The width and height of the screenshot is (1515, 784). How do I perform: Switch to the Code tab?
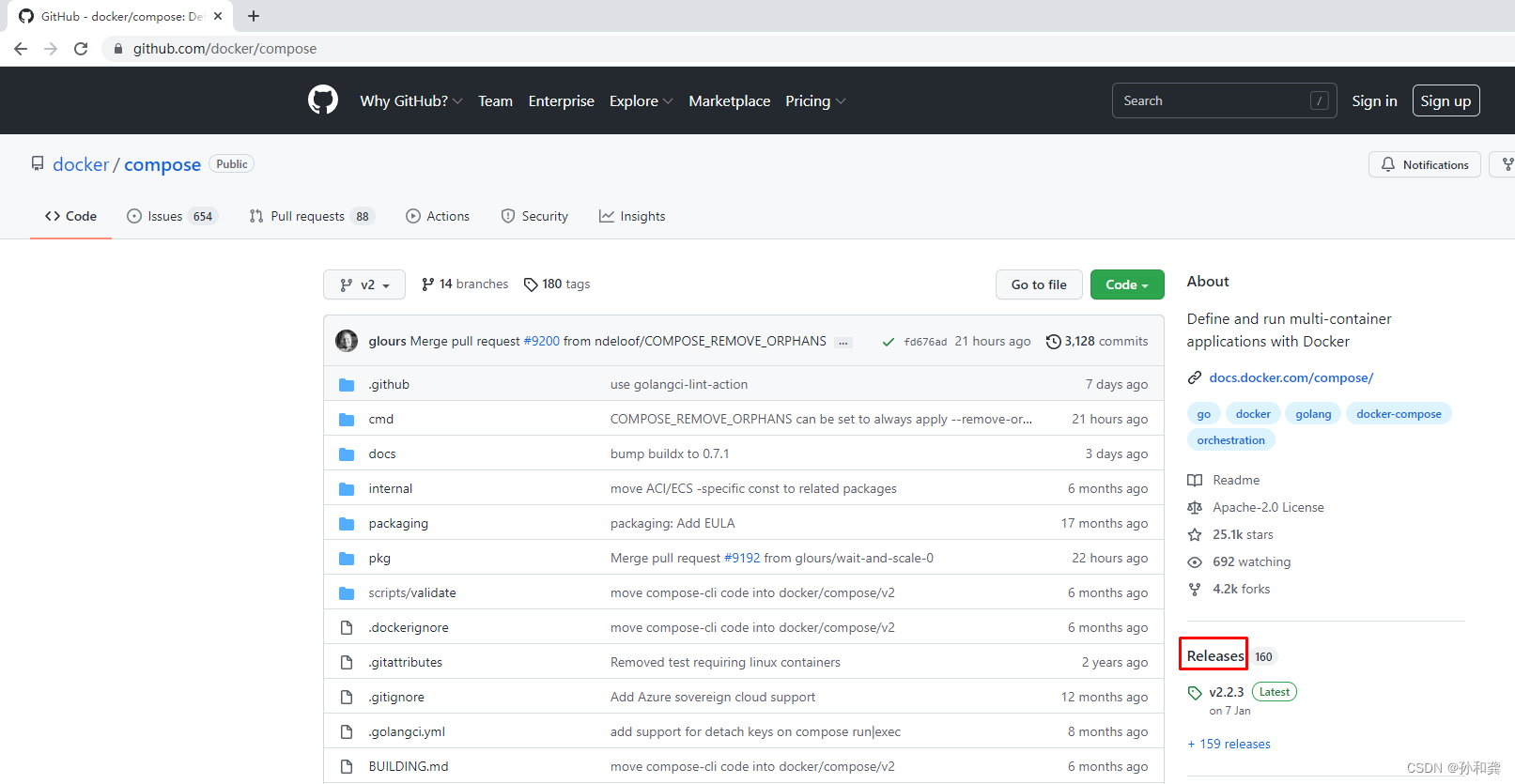coord(70,216)
